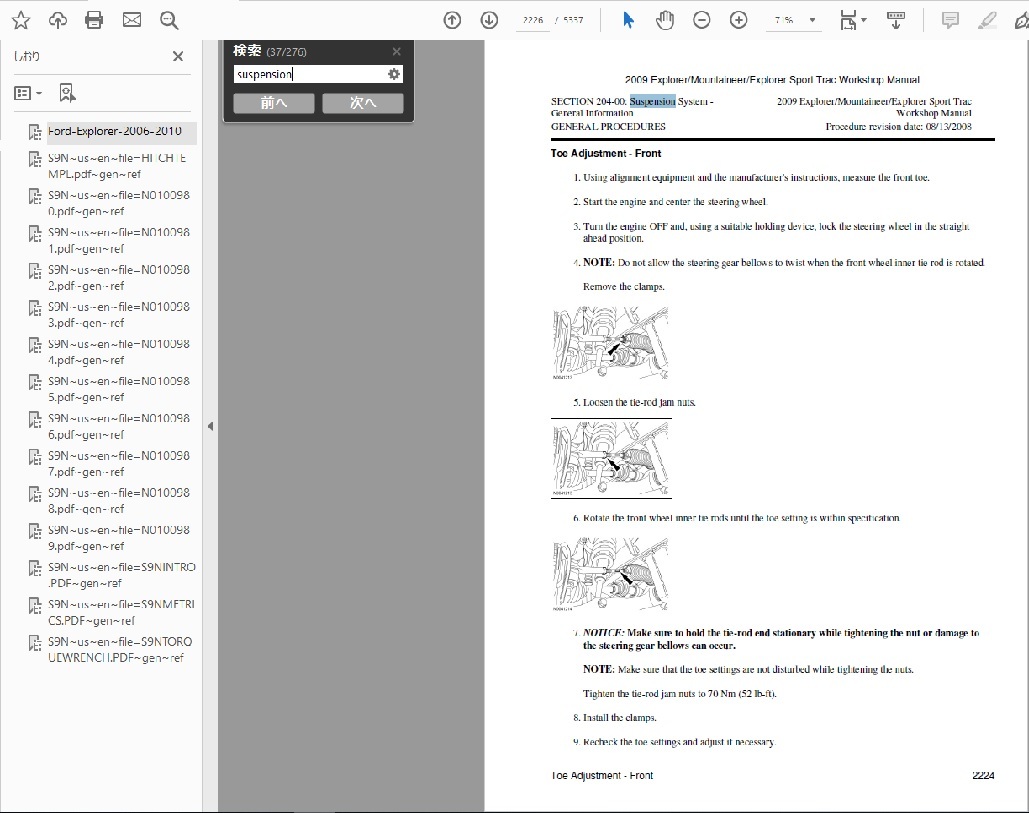Print the document with the printer icon
The height and width of the screenshot is (813, 1029).
pos(94,20)
